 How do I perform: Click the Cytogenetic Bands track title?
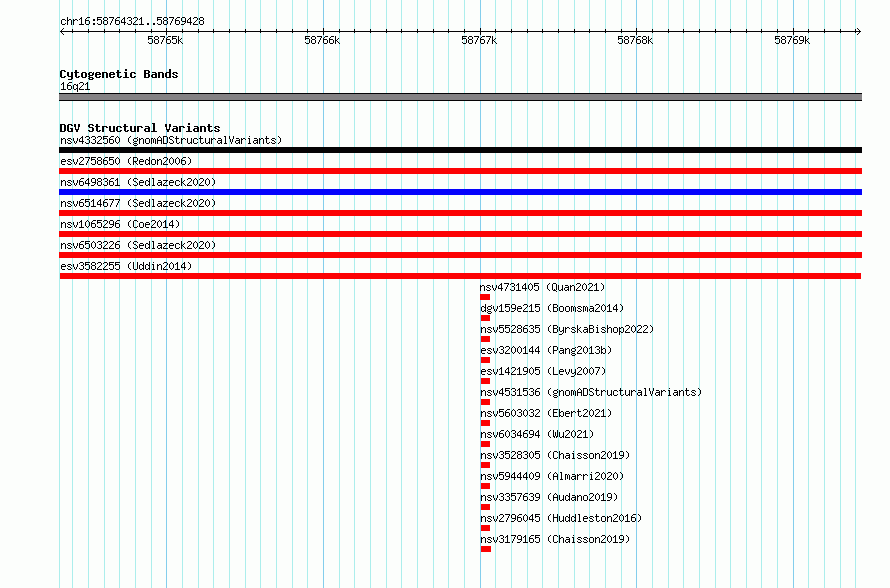point(119,74)
